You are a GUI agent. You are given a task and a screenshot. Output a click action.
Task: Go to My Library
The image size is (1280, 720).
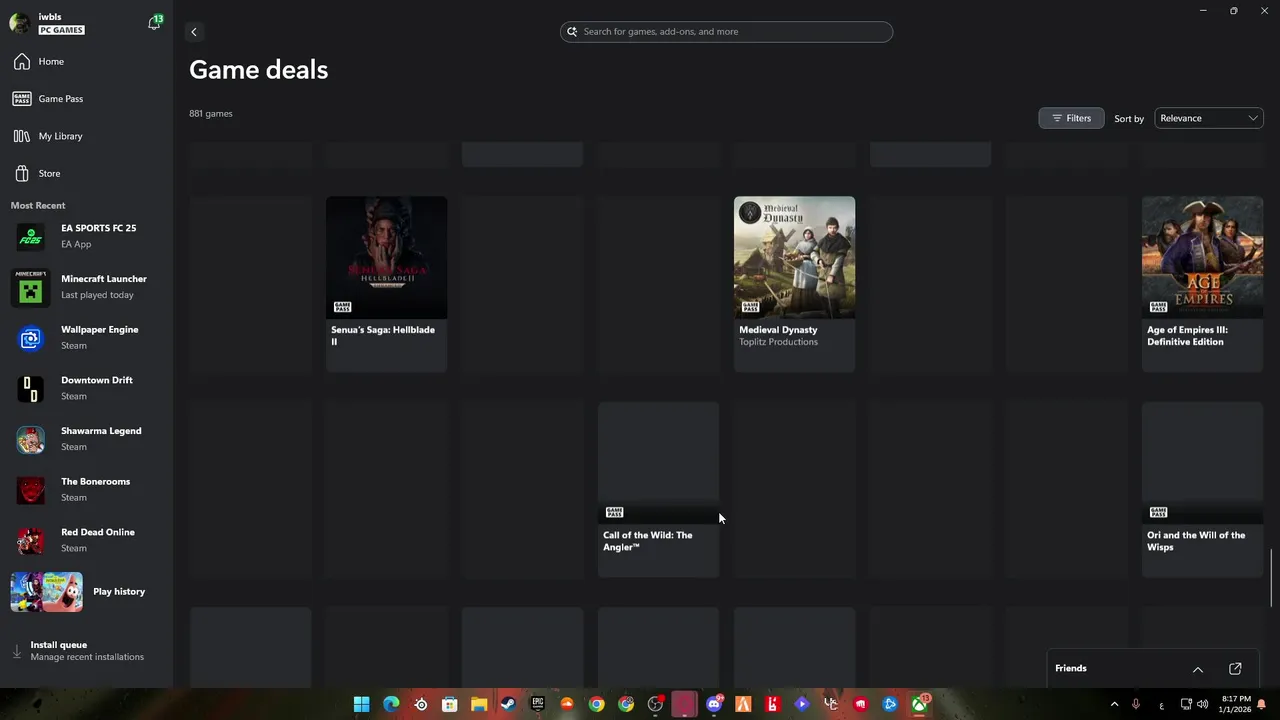click(x=86, y=136)
